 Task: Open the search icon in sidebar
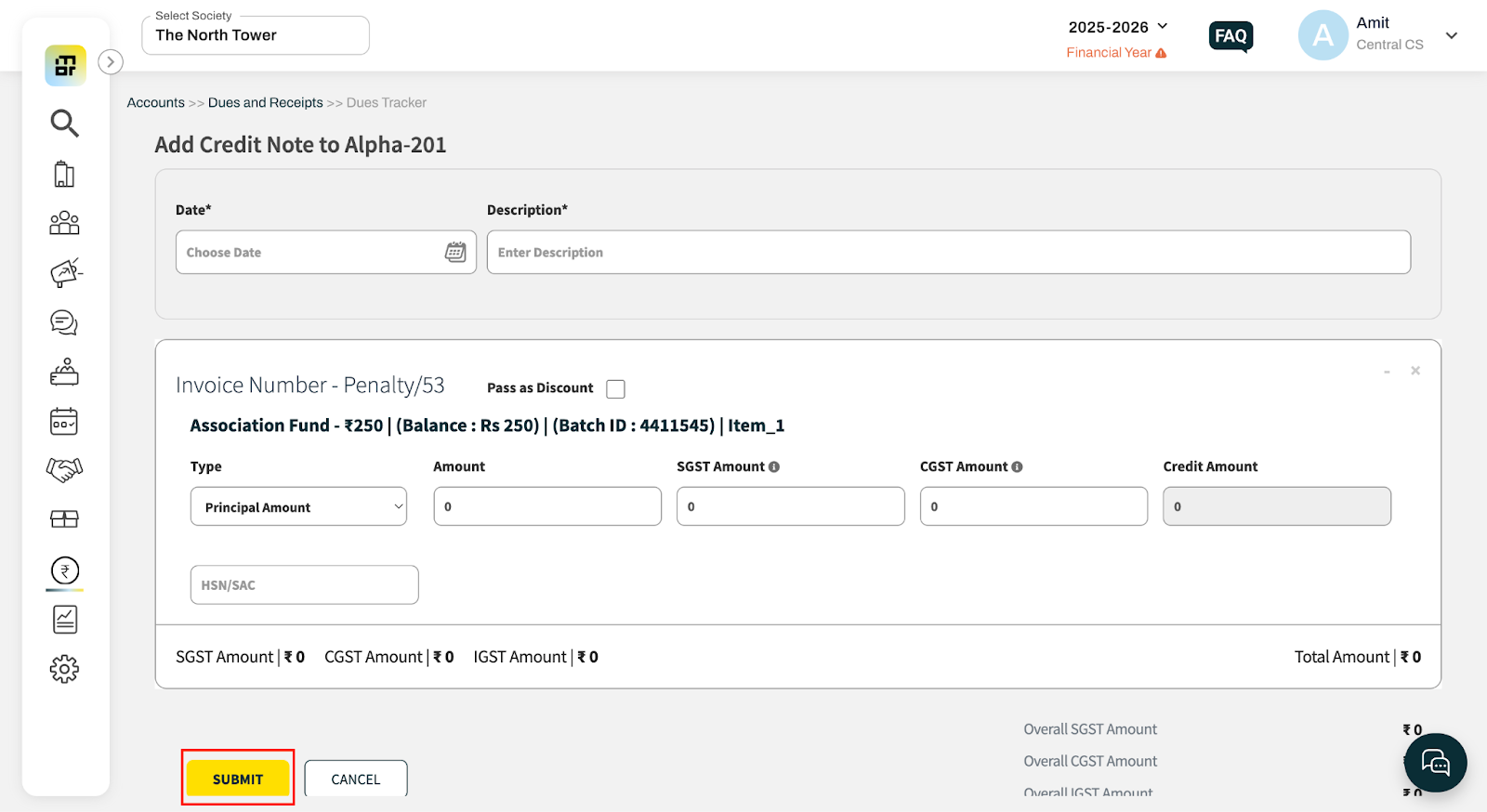[64, 123]
